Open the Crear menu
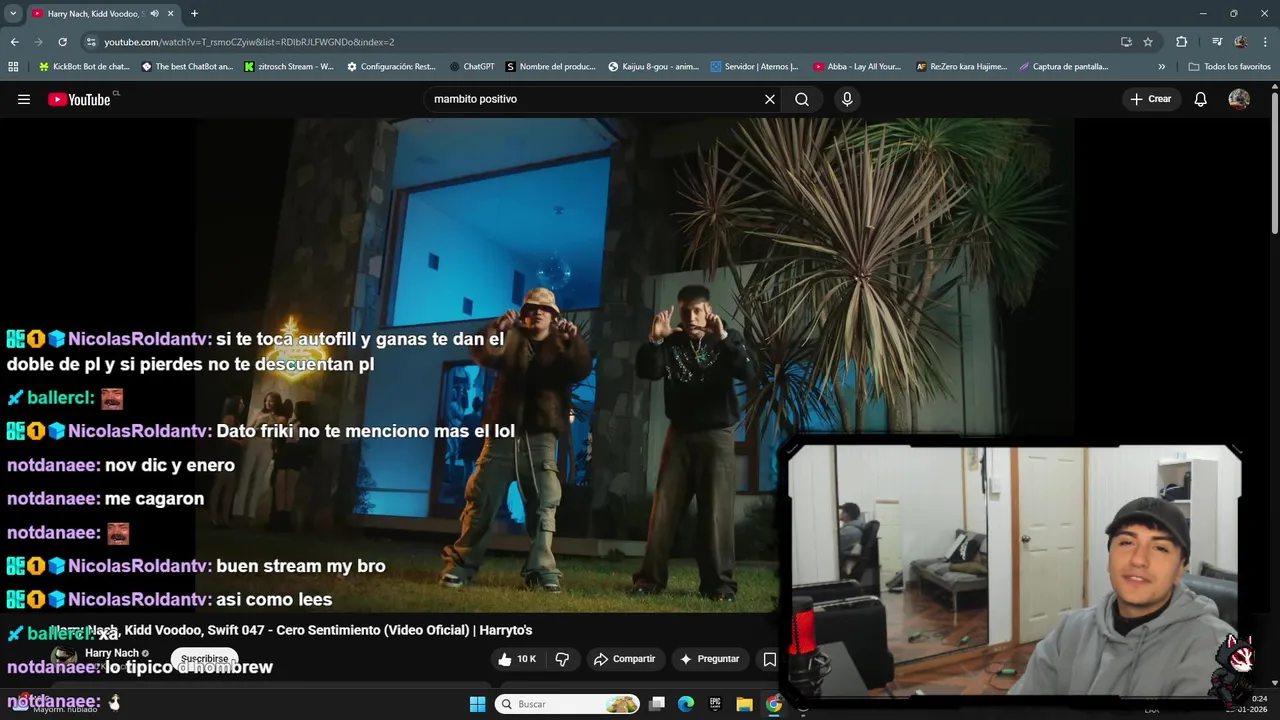Viewport: 1280px width, 720px height. tap(1150, 99)
